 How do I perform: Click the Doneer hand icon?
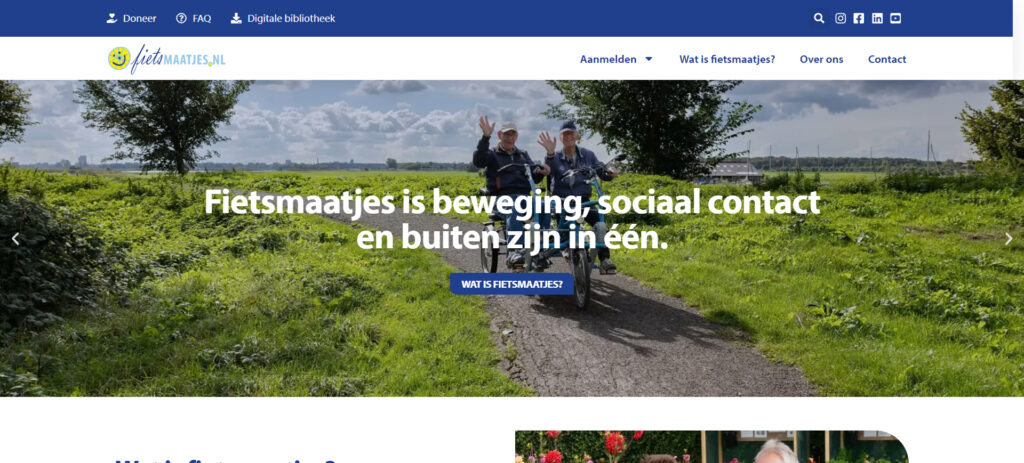[112, 18]
